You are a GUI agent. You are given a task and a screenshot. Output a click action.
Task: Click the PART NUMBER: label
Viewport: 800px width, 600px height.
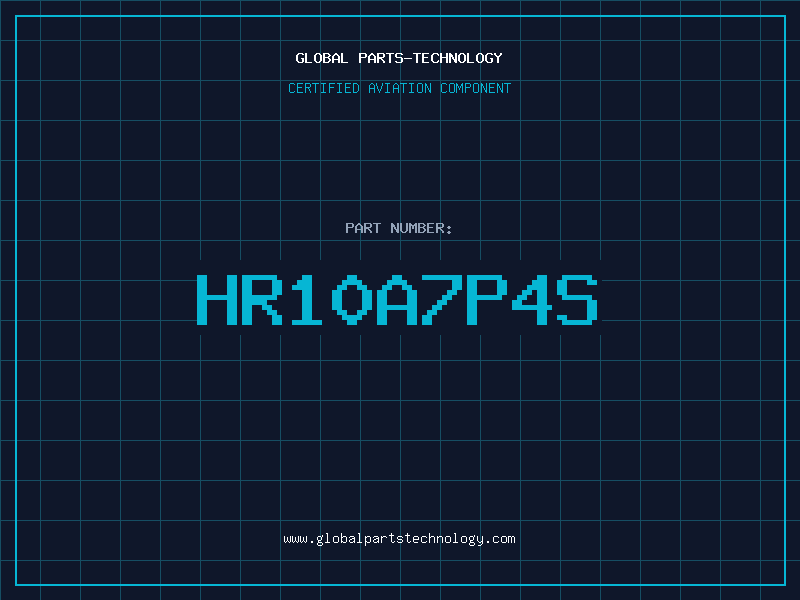[399, 229]
